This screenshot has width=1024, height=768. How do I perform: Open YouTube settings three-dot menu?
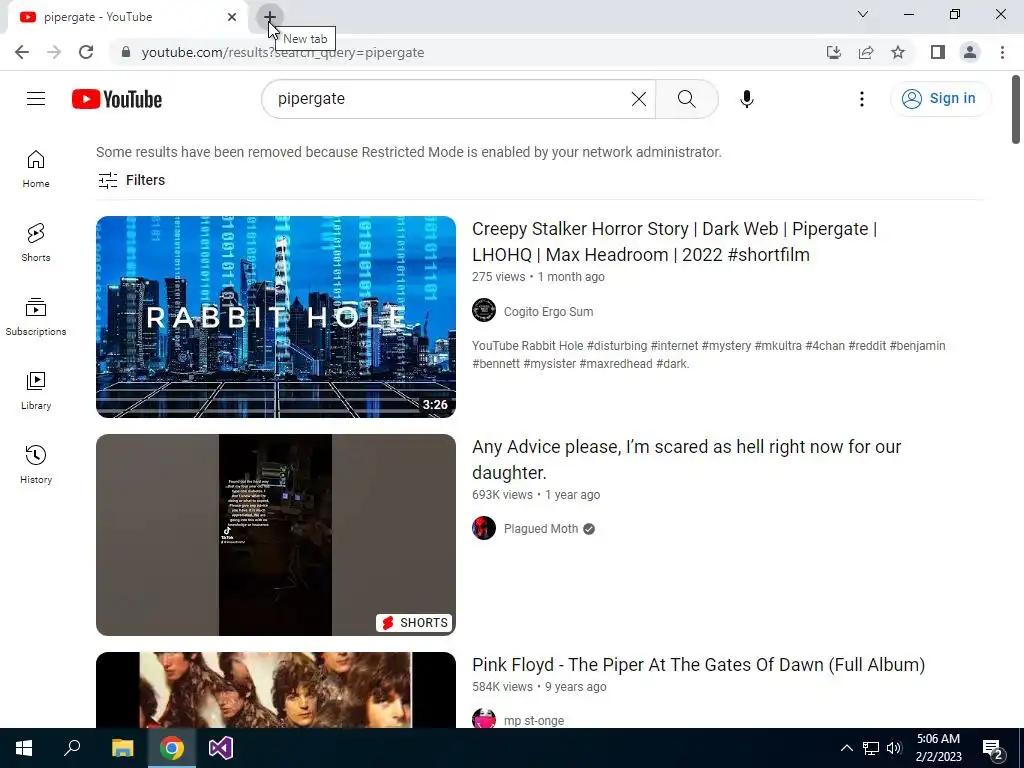(862, 99)
